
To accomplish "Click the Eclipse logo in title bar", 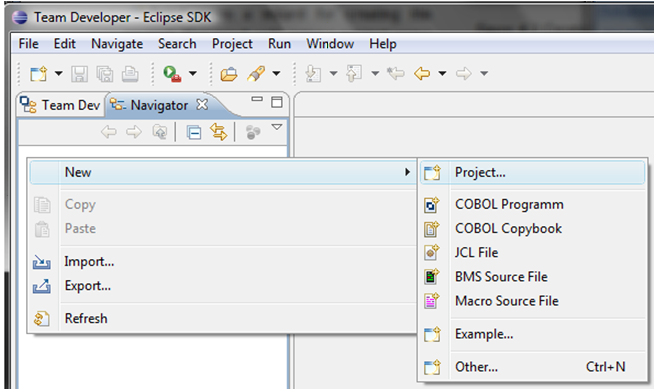I will [x=20, y=18].
